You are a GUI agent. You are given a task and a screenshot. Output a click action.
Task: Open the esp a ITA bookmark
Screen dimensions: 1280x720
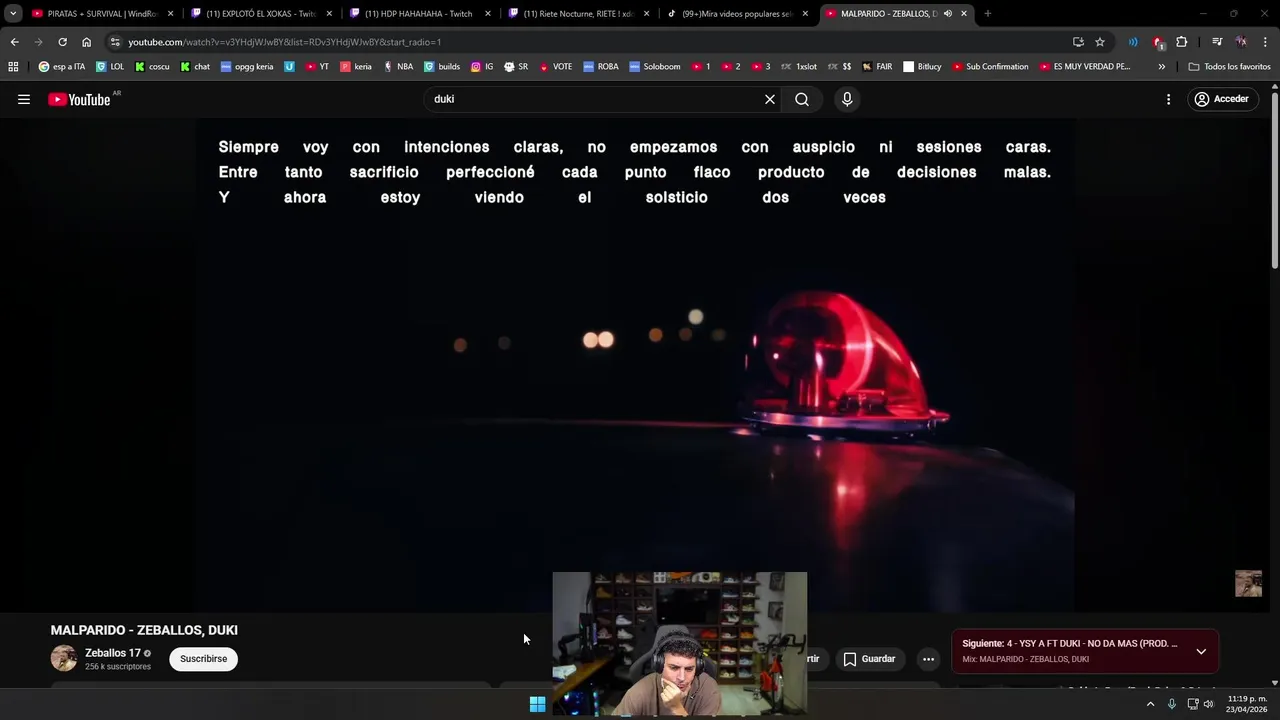(62, 67)
